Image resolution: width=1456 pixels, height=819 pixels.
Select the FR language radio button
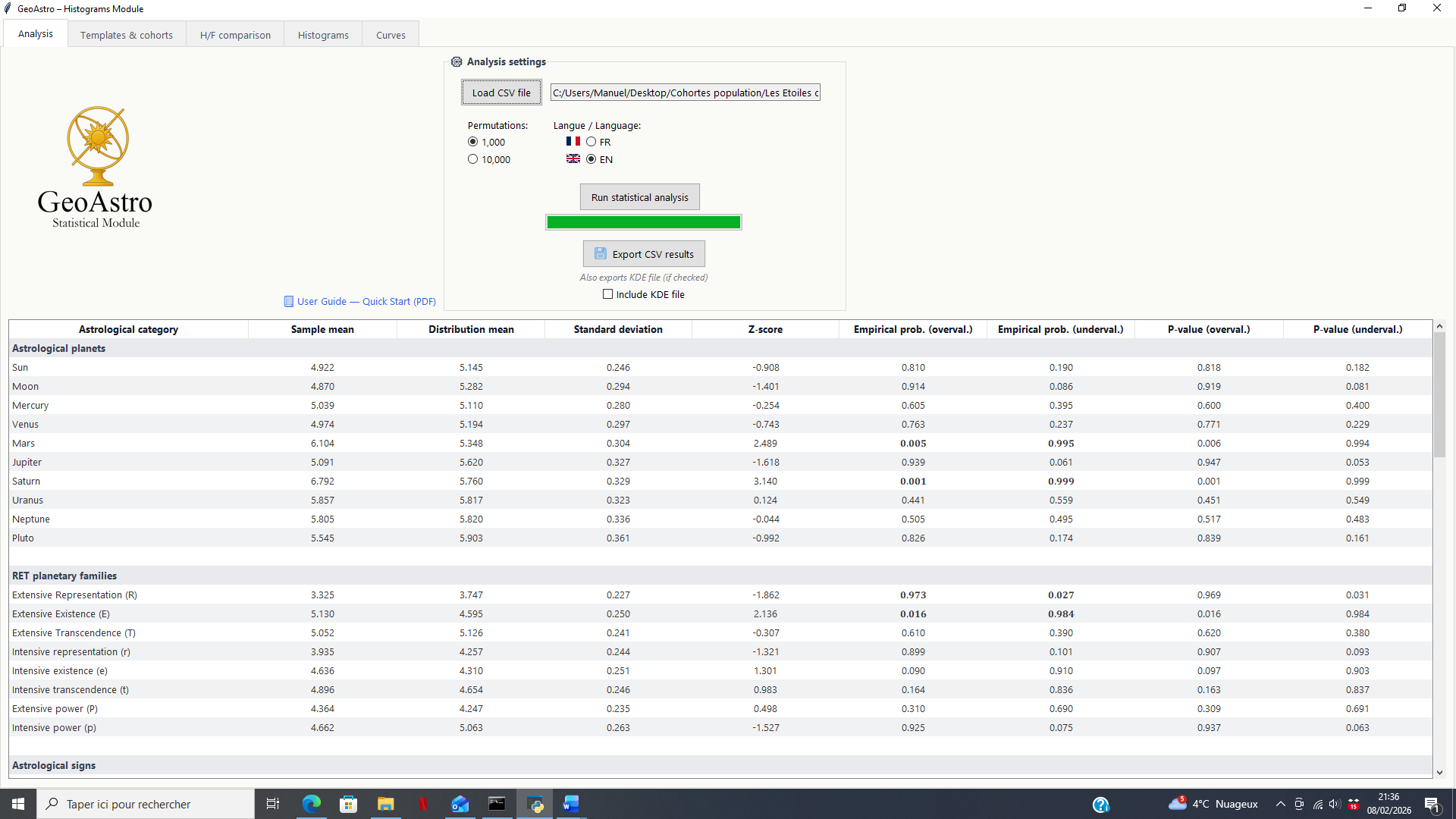pos(591,142)
